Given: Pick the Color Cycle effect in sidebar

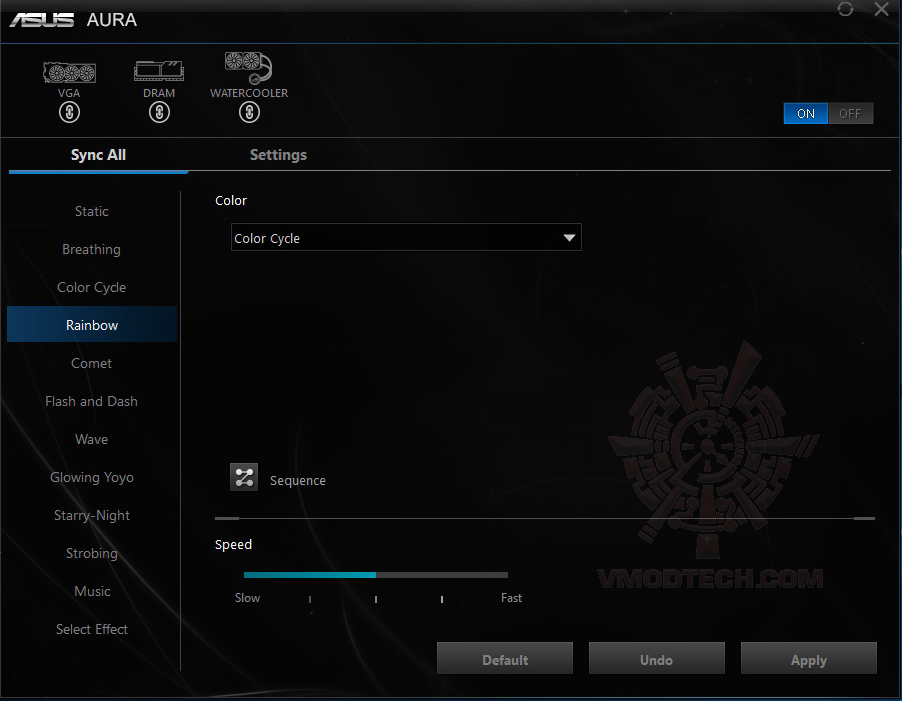Looking at the screenshot, I should coord(91,287).
